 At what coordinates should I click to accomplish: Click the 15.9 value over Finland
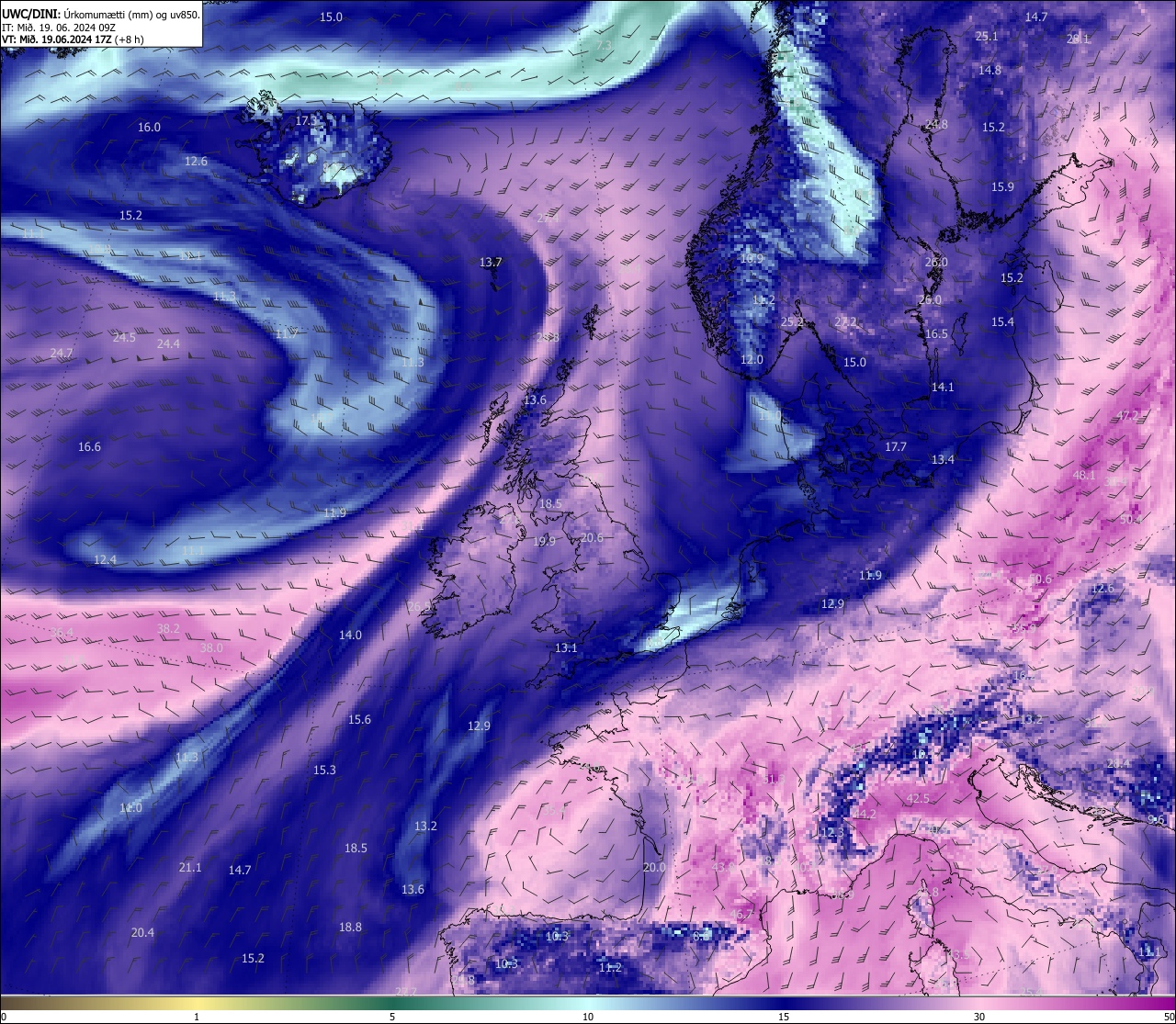[x=1002, y=187]
